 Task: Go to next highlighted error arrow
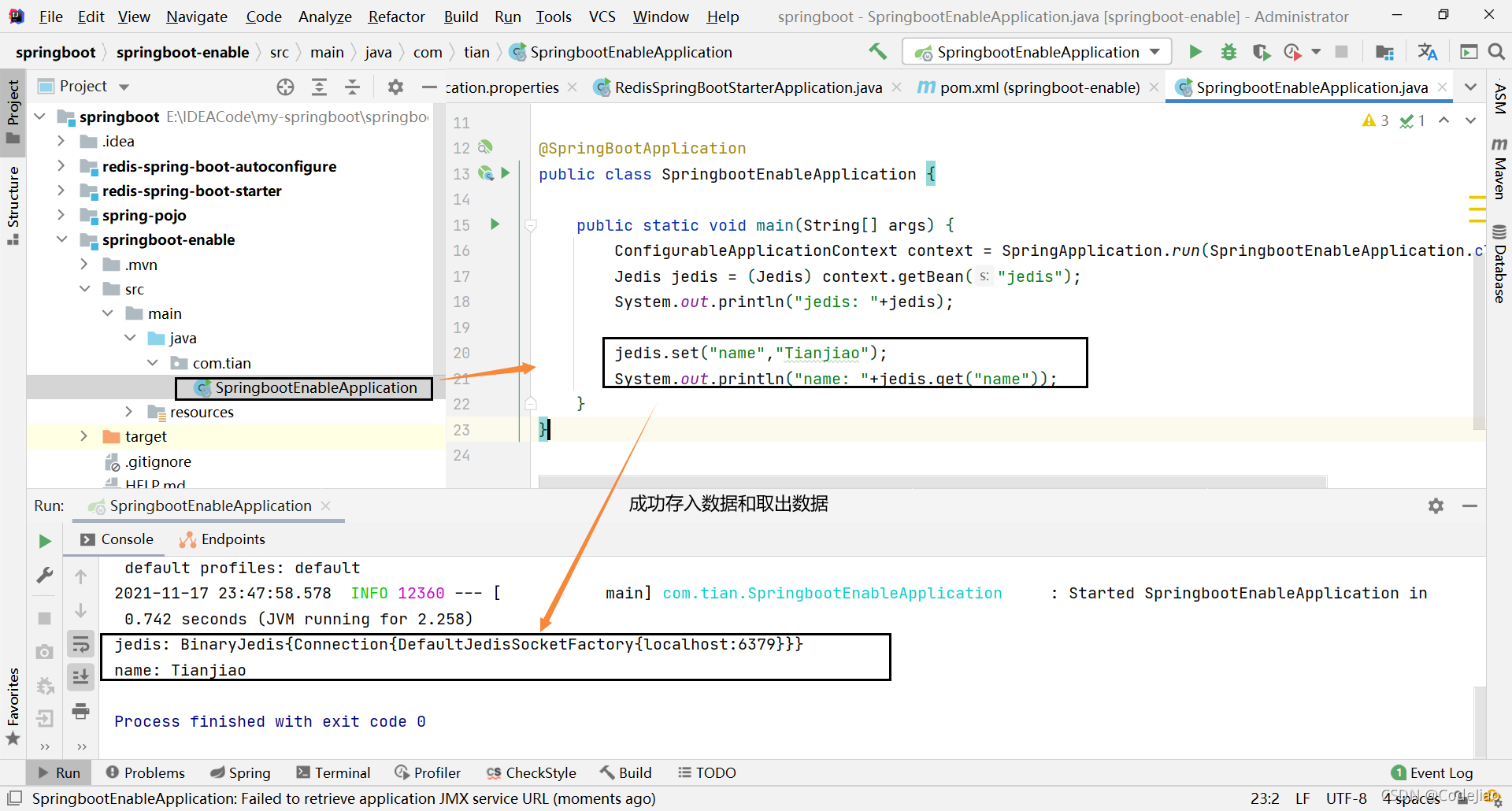(1470, 120)
